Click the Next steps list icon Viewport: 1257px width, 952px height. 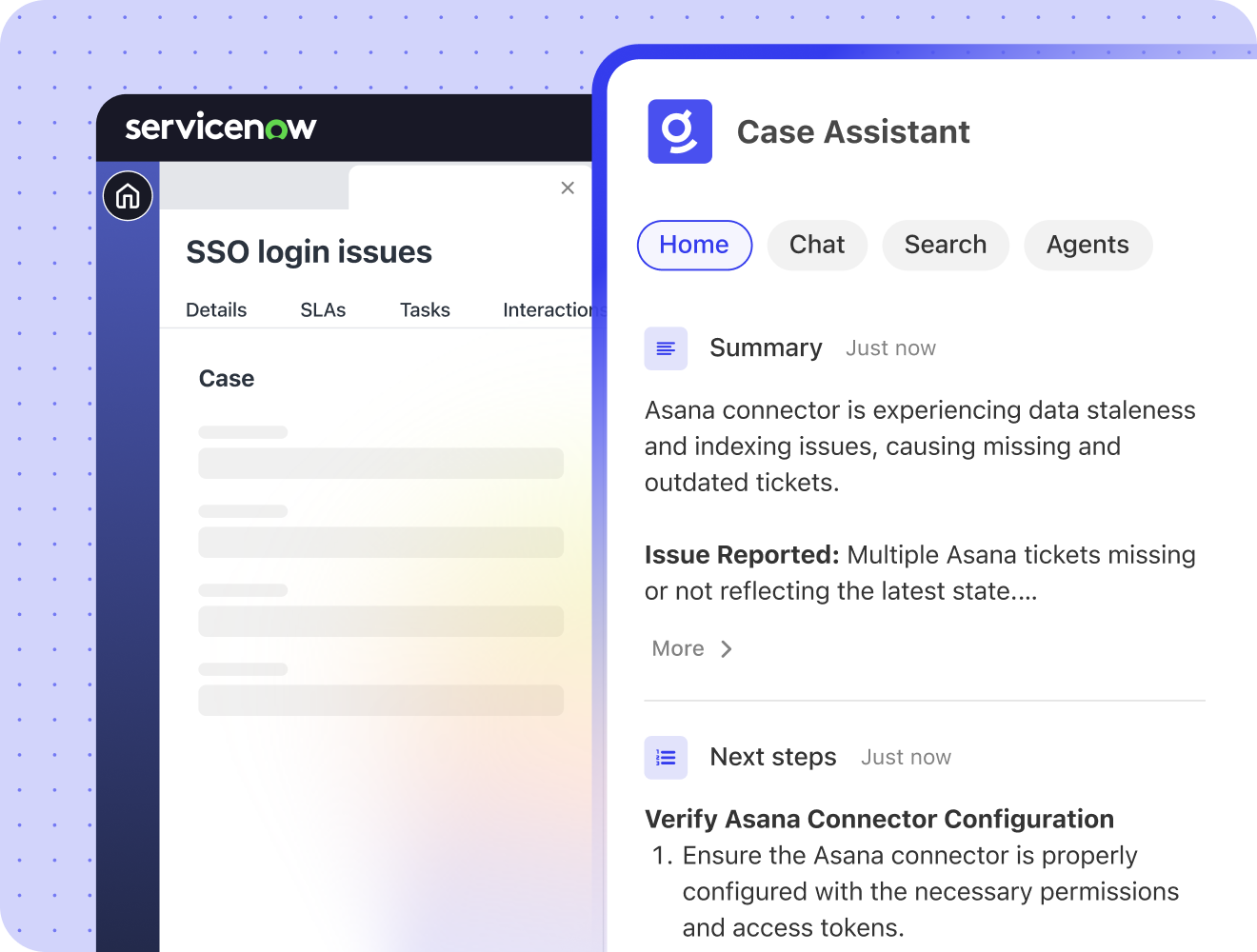(x=666, y=758)
